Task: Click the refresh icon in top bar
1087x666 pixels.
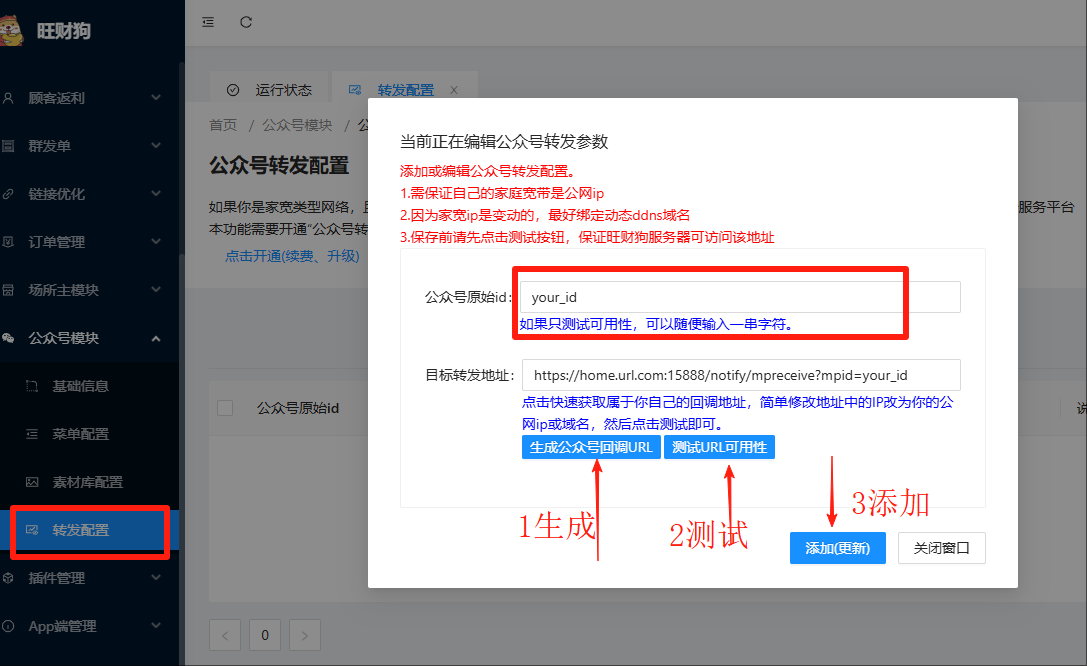Action: pos(246,22)
